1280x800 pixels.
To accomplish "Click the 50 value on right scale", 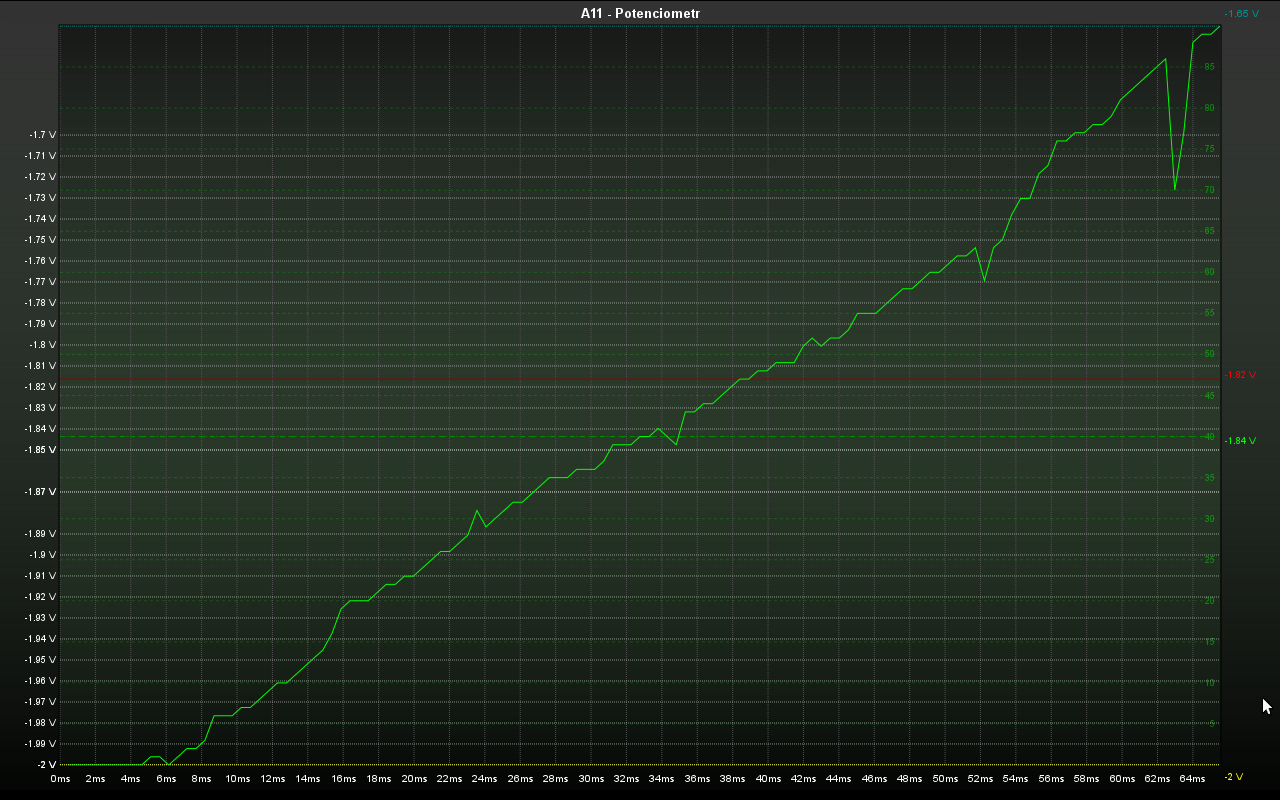I will 1209,354.
